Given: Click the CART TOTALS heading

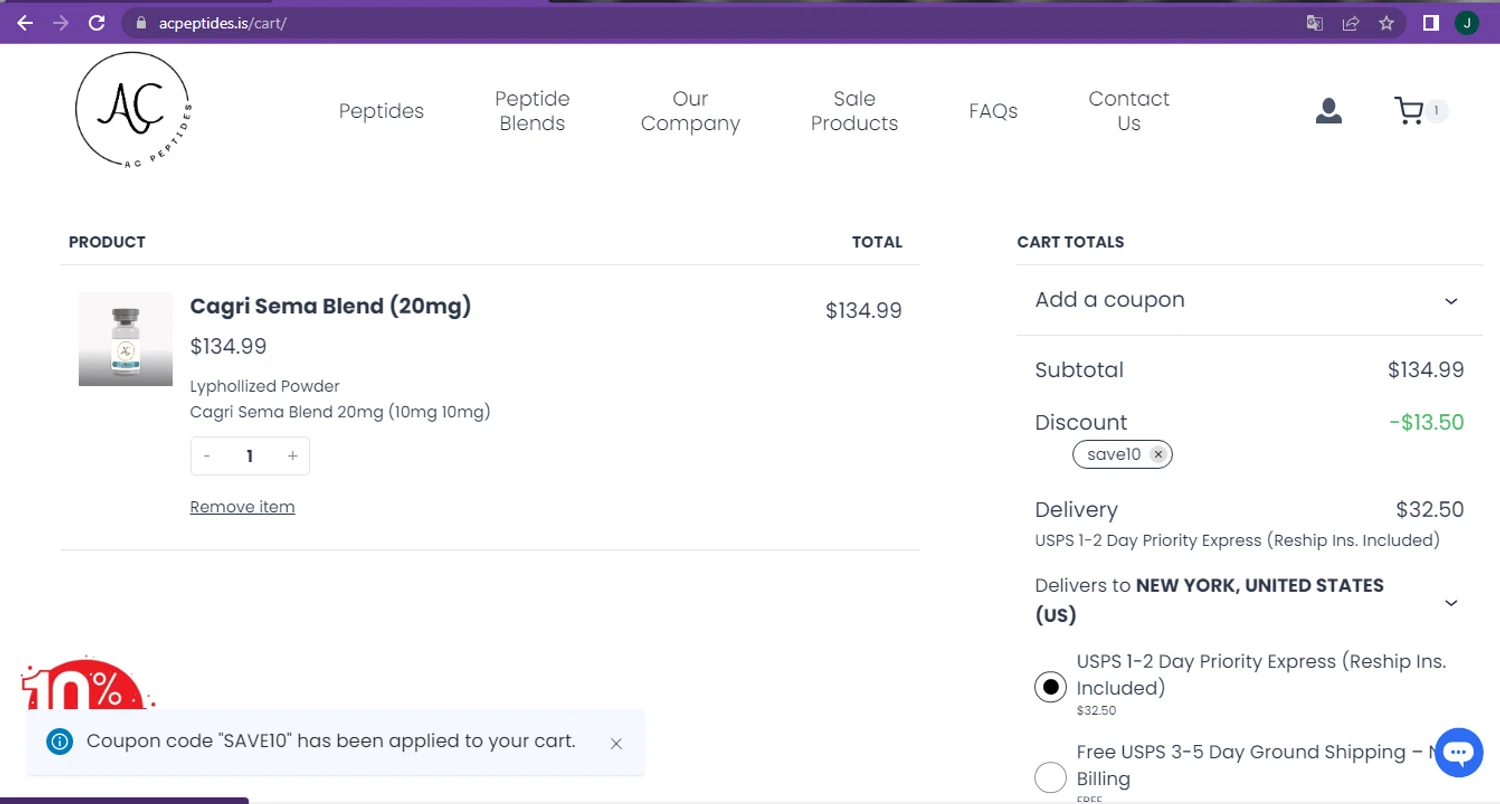Looking at the screenshot, I should pyautogui.click(x=1070, y=242).
